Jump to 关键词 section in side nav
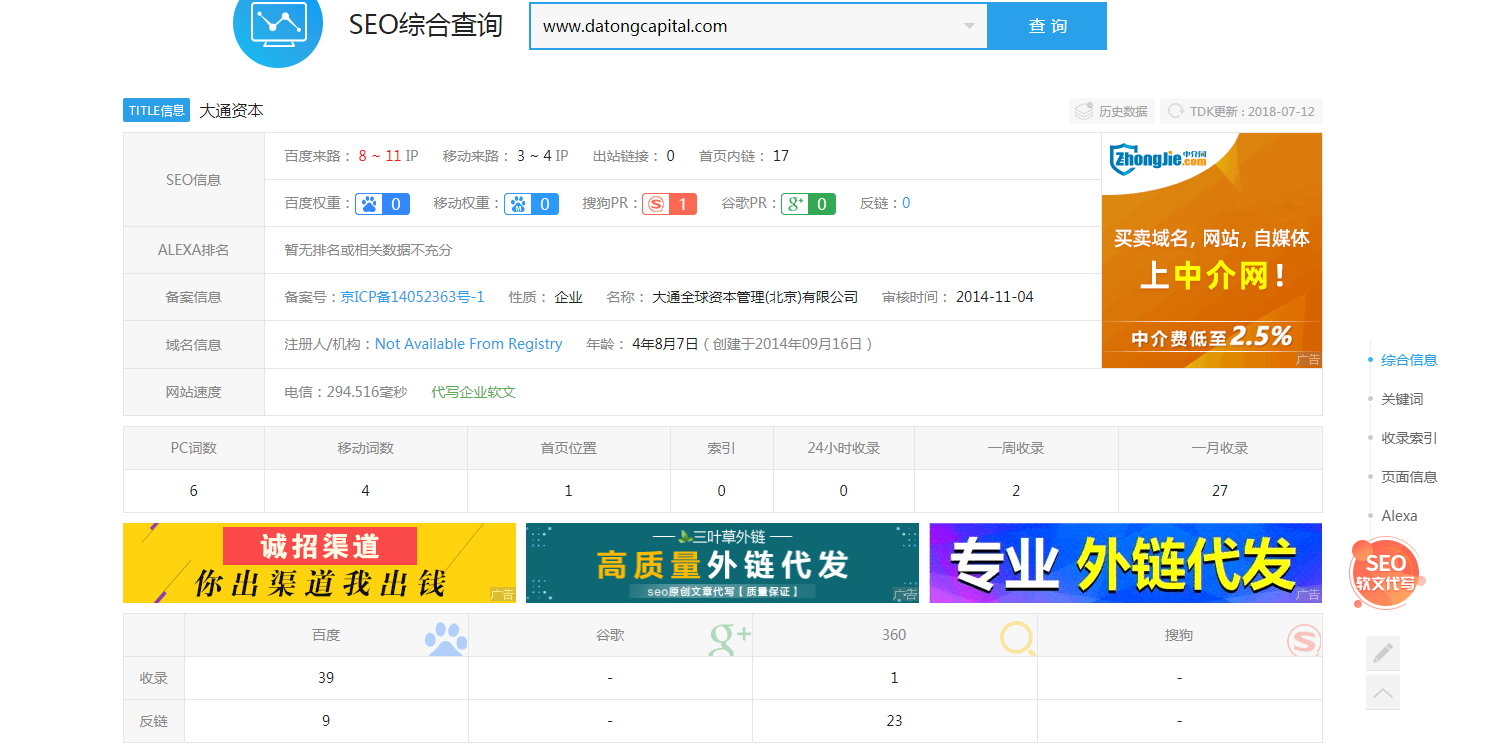1494x755 pixels. [1402, 399]
